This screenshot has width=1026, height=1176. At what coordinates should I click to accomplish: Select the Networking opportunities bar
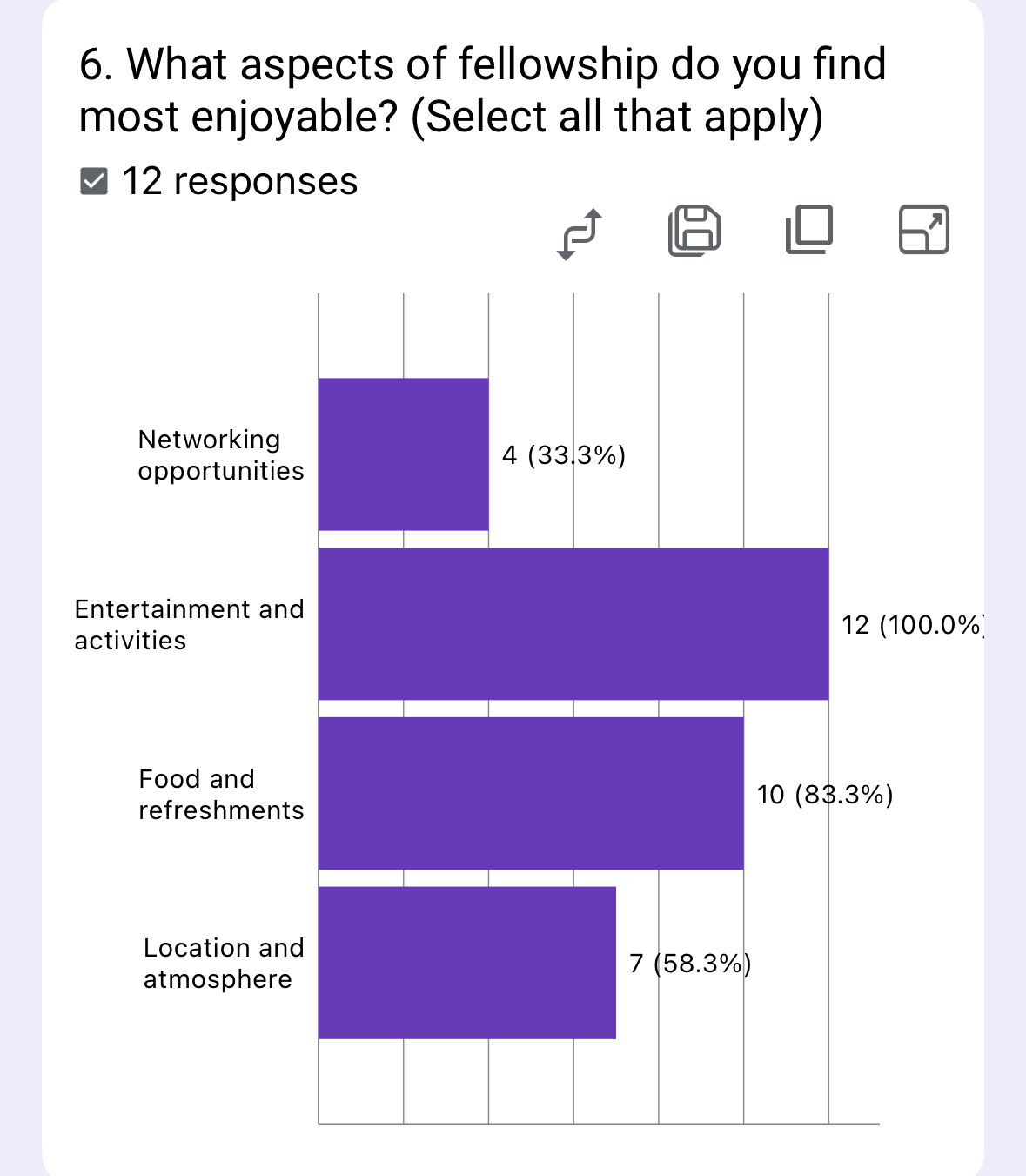(403, 454)
